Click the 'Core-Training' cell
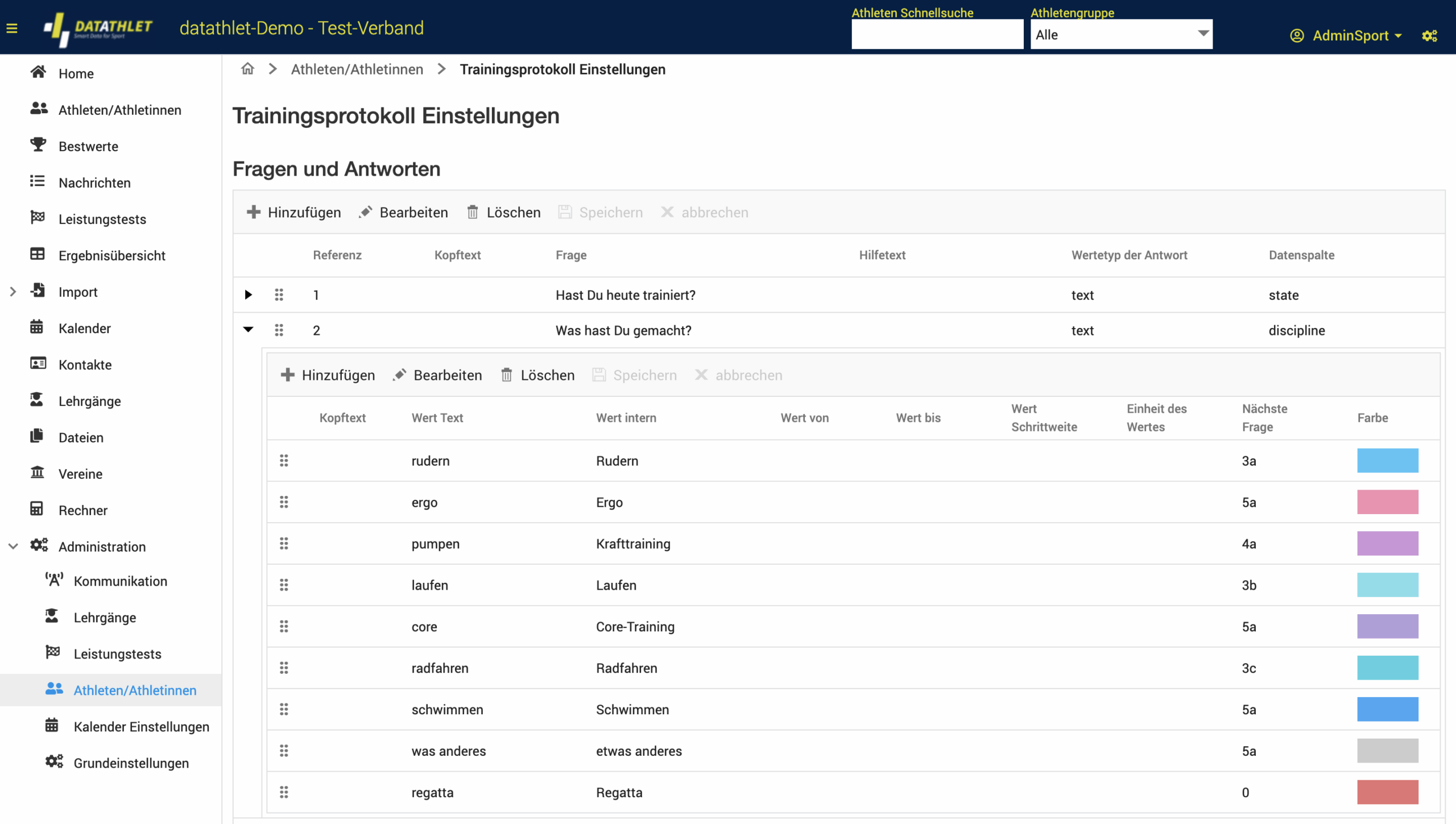The image size is (1456, 824). [635, 627]
